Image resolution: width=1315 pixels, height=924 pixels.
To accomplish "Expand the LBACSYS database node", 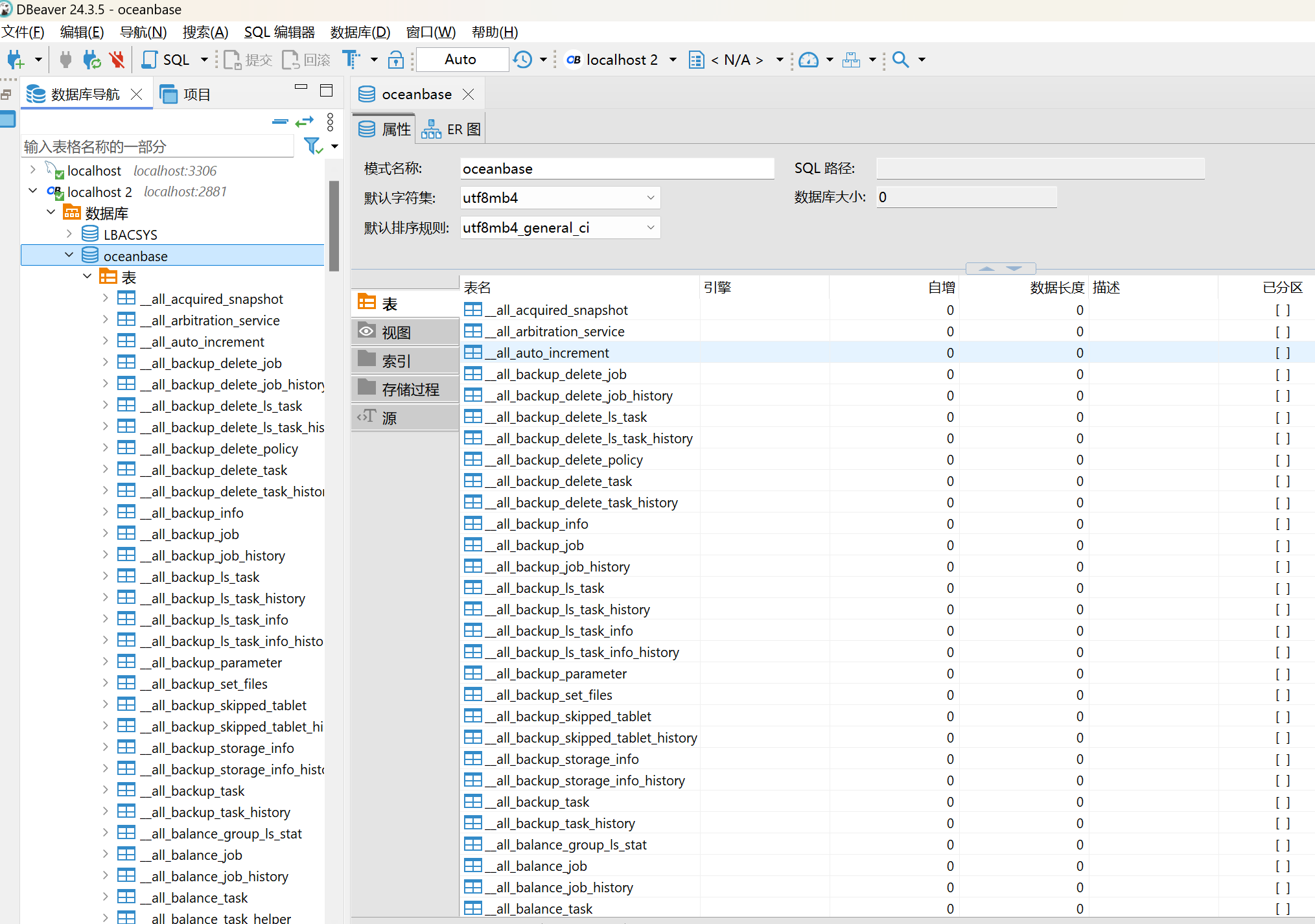I will click(x=69, y=235).
